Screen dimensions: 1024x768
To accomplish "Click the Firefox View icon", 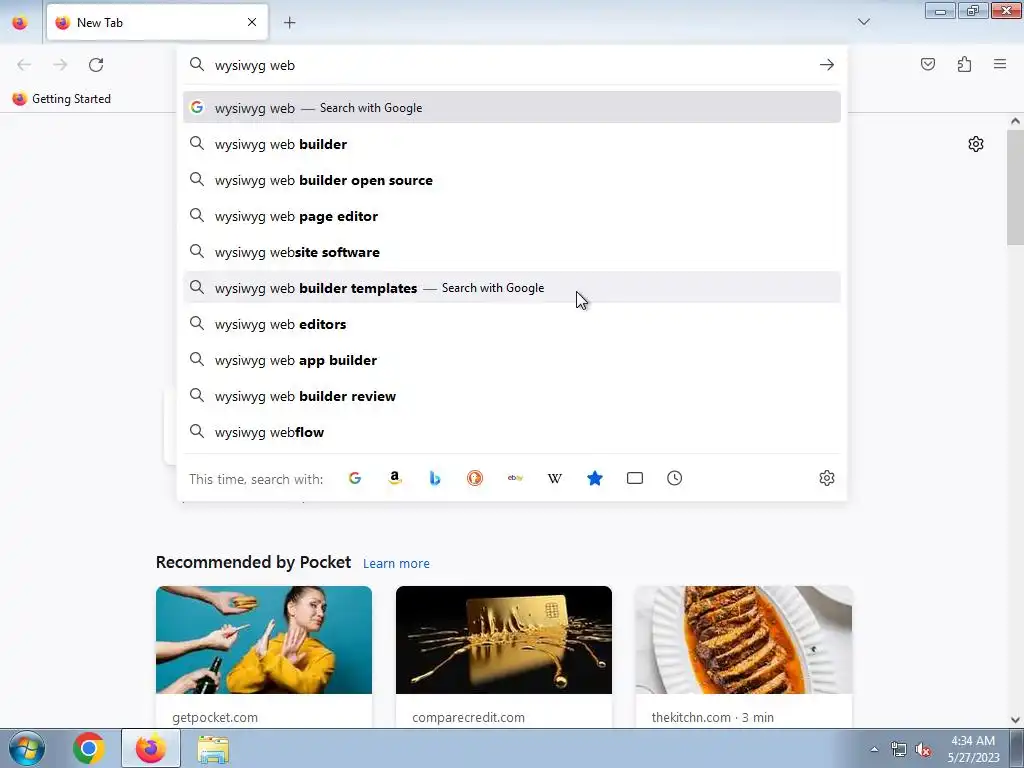I will click(20, 23).
